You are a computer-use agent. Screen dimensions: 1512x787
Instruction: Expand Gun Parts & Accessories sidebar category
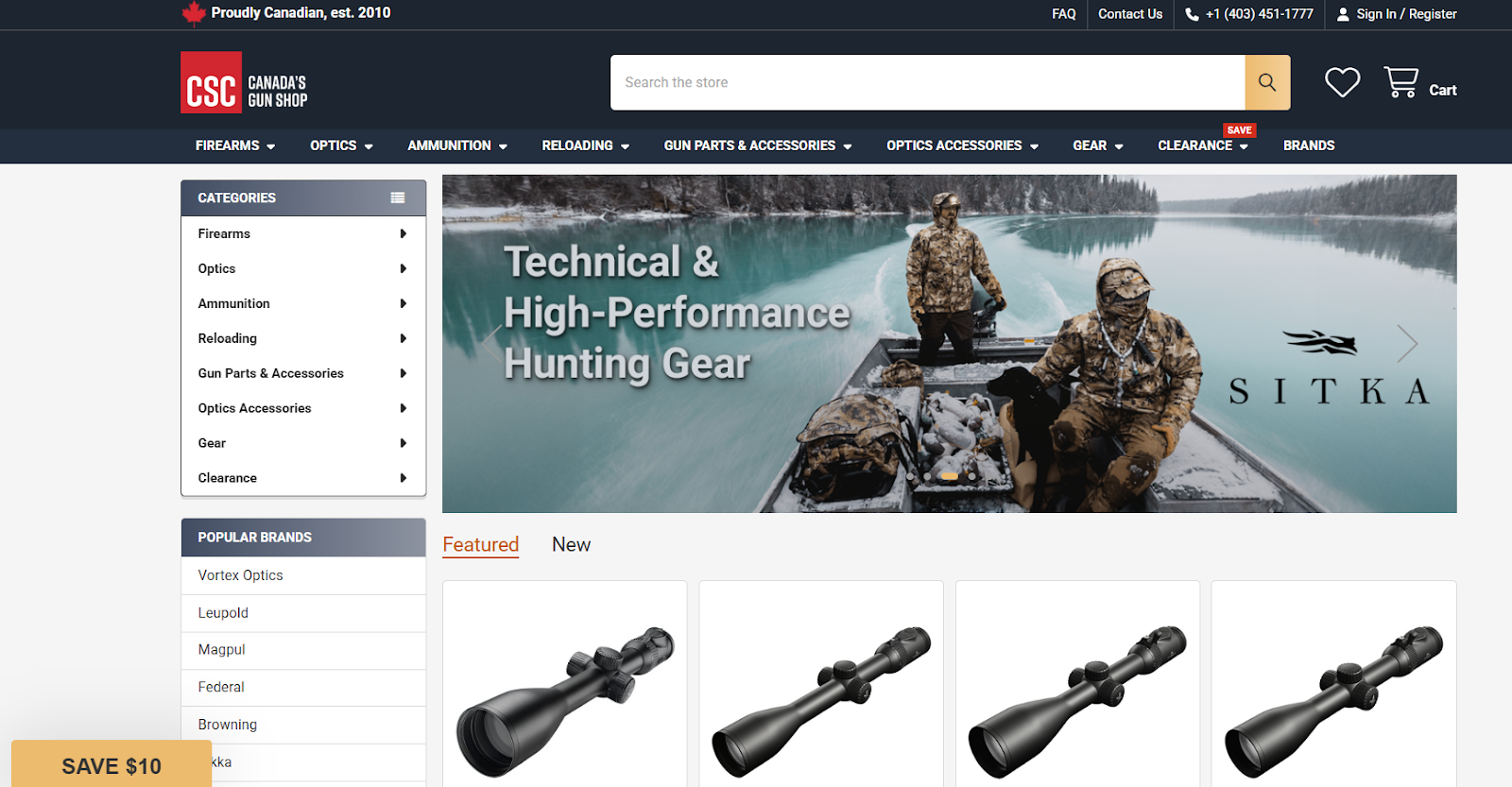coord(302,373)
